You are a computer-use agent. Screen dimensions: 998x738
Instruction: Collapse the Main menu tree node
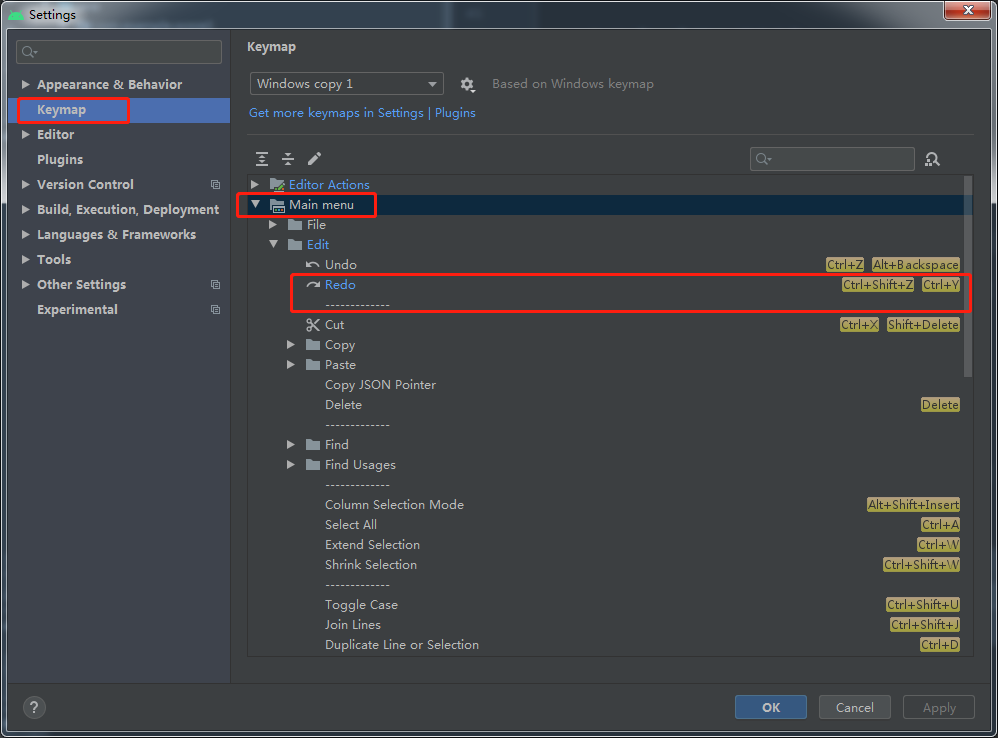pyautogui.click(x=256, y=205)
